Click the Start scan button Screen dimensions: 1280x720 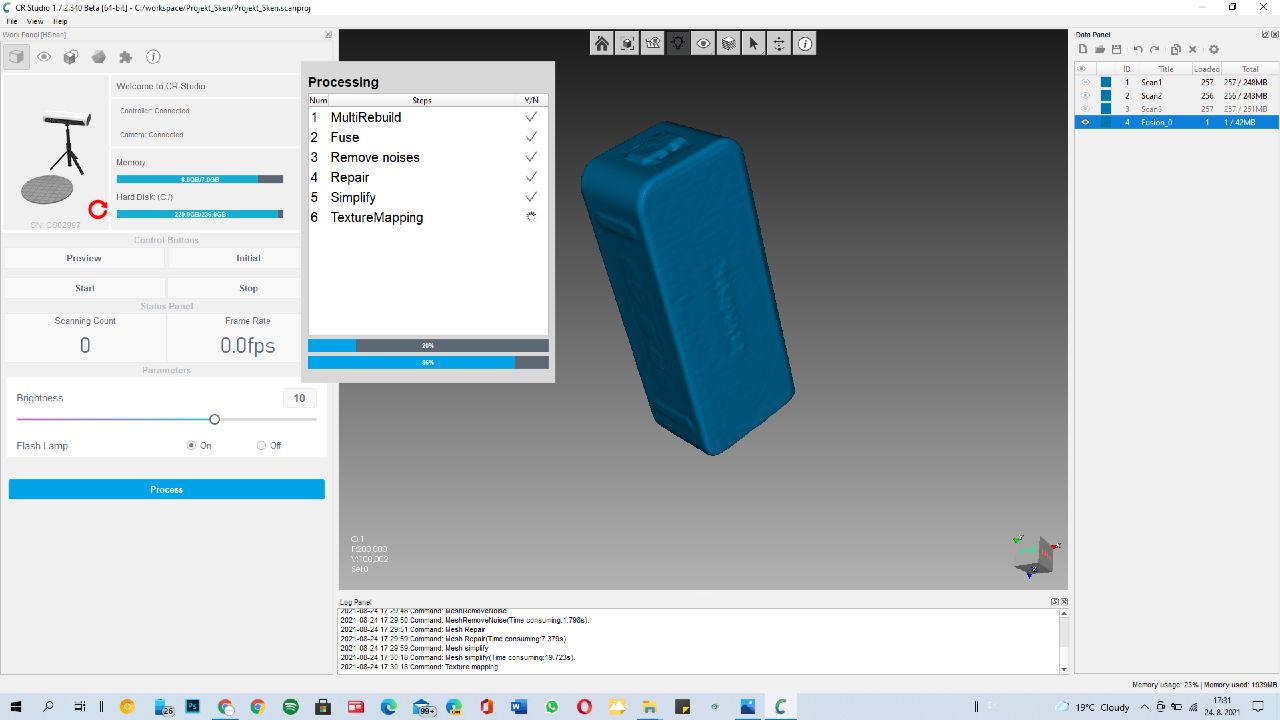(x=84, y=288)
